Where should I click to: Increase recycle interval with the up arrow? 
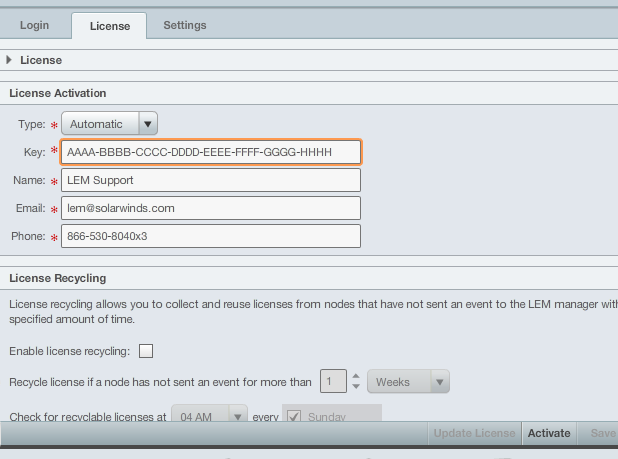[x=356, y=376]
